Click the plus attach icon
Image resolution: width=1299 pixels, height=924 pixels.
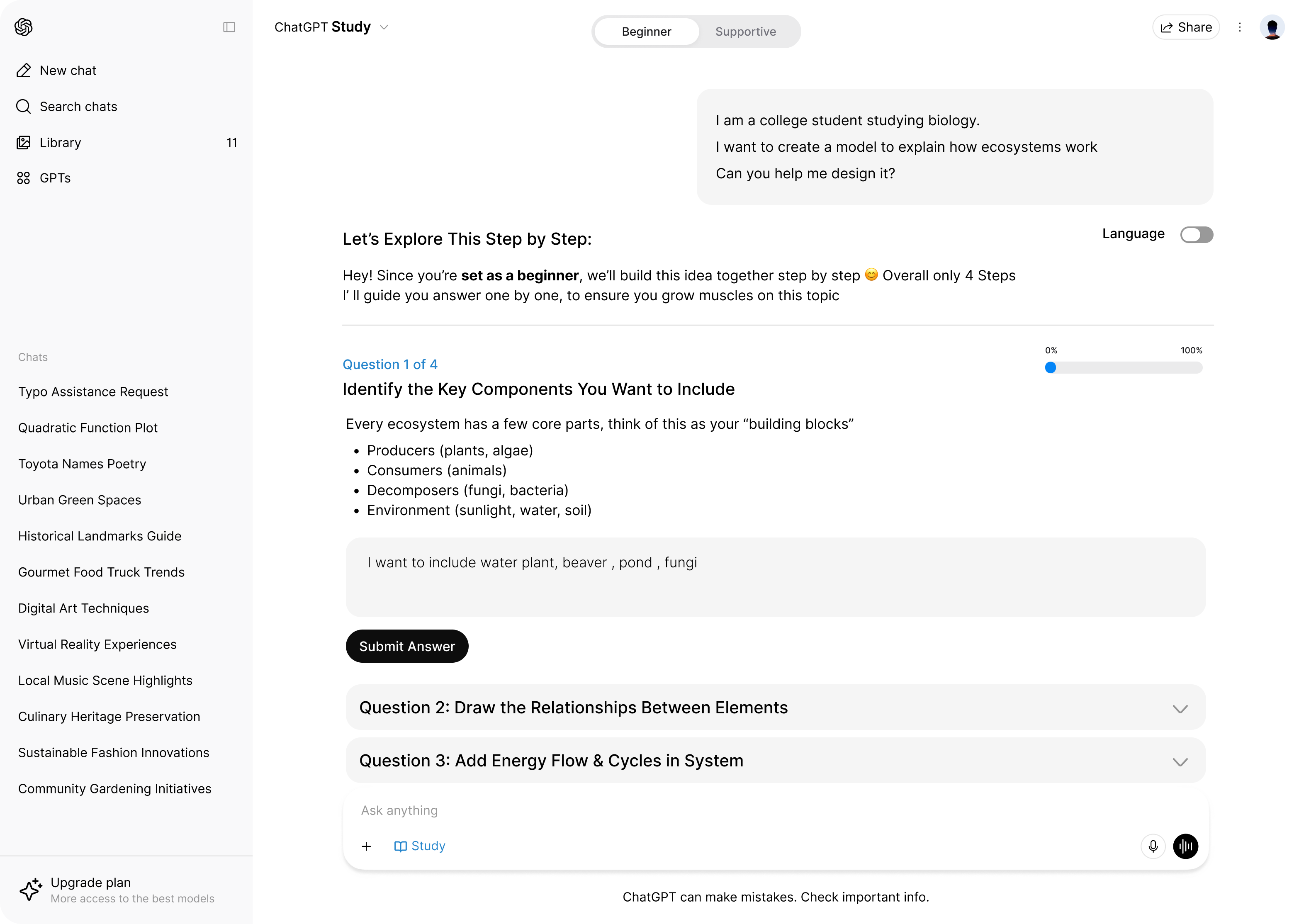pyautogui.click(x=366, y=846)
